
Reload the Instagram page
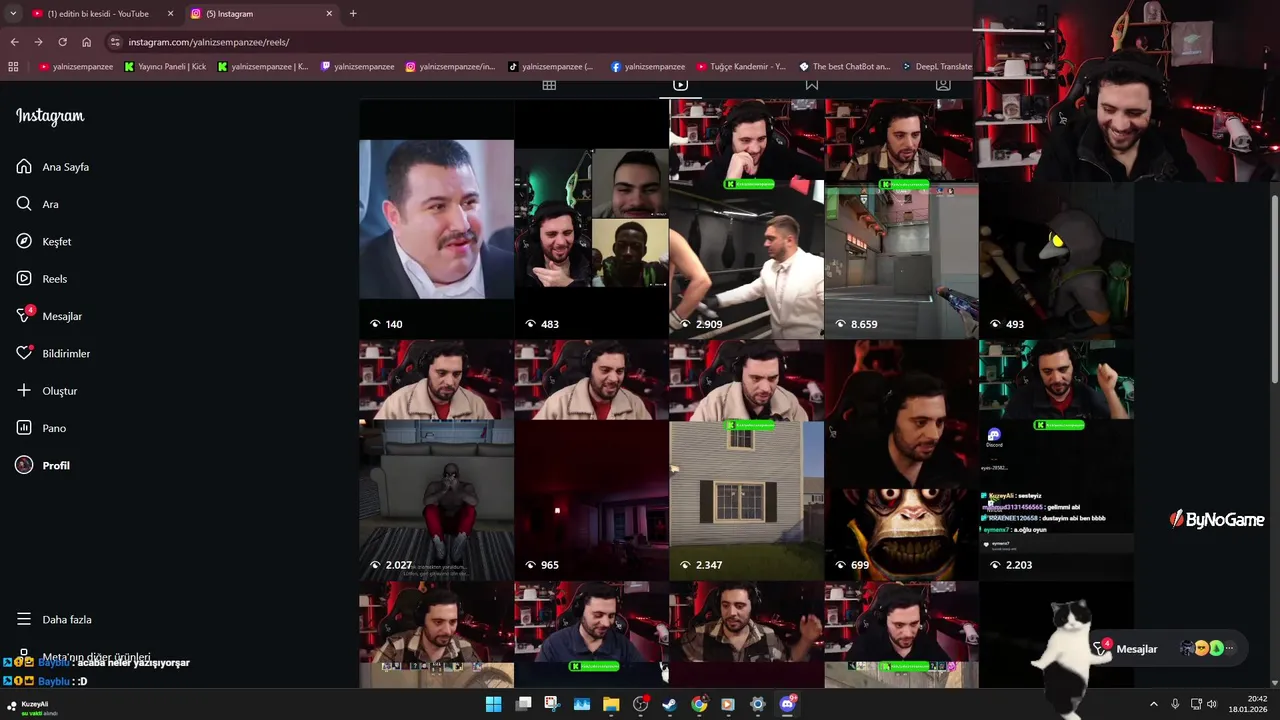point(62,42)
